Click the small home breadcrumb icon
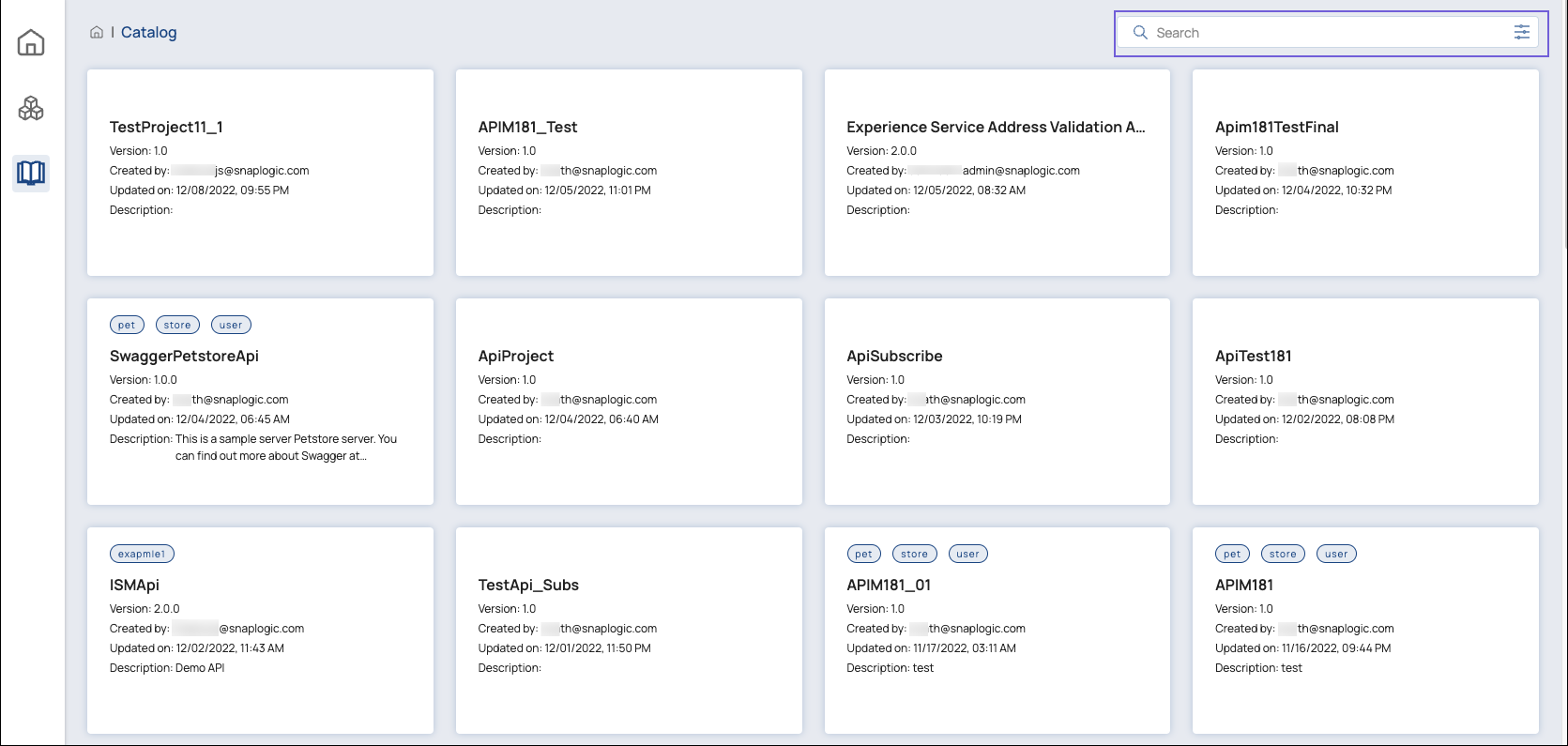This screenshot has width=1568, height=746. 97,32
